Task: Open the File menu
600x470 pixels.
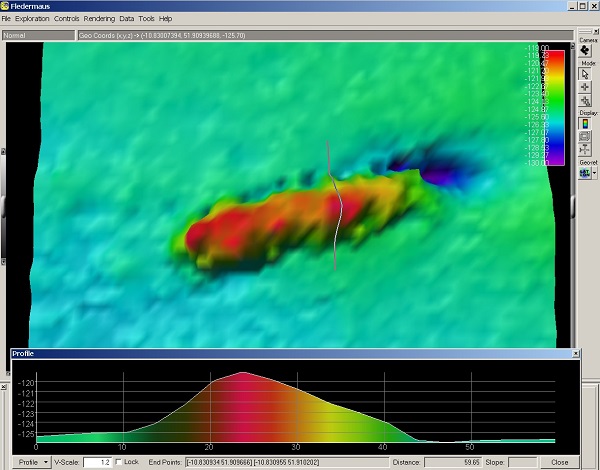Action: 6,18
